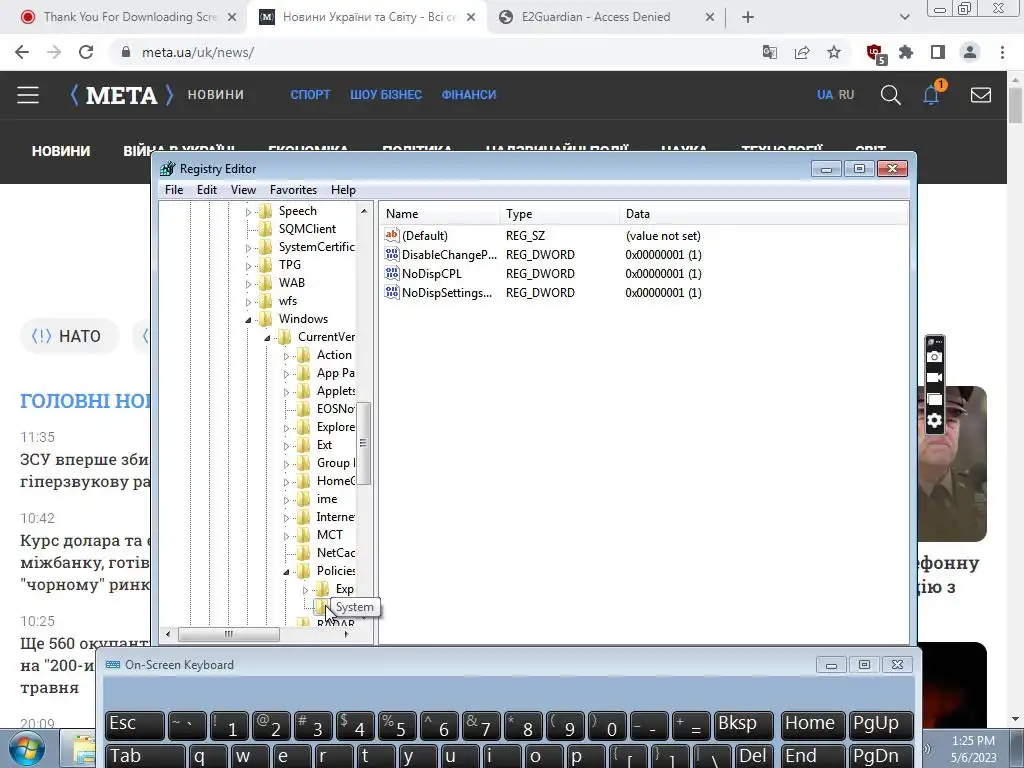The image size is (1024, 768).
Task: Collapse the Windows registry key
Action: (248, 320)
